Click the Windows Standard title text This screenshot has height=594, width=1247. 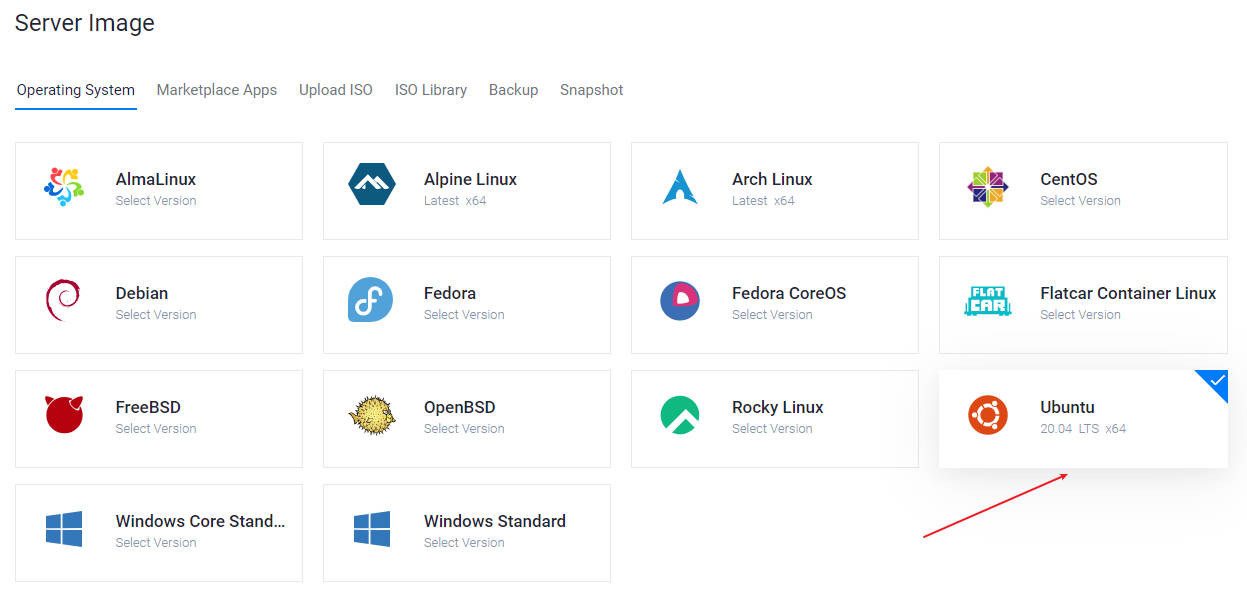(x=495, y=522)
